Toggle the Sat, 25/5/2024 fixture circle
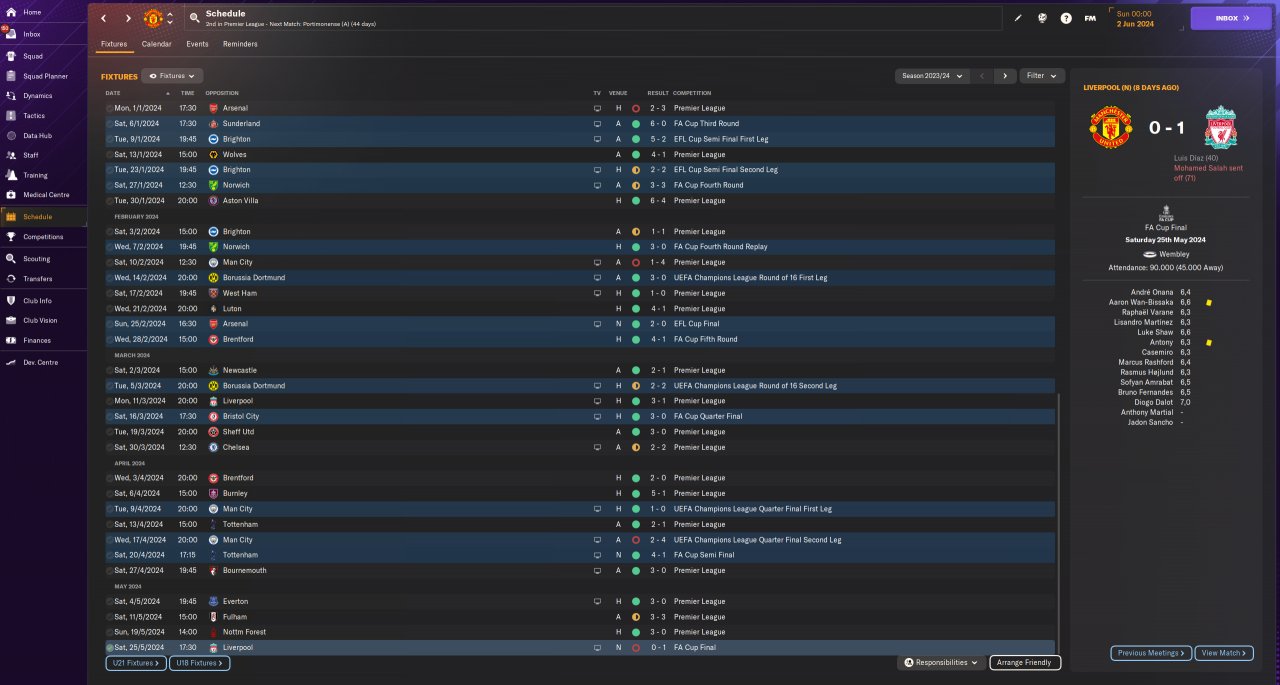 tap(110, 648)
